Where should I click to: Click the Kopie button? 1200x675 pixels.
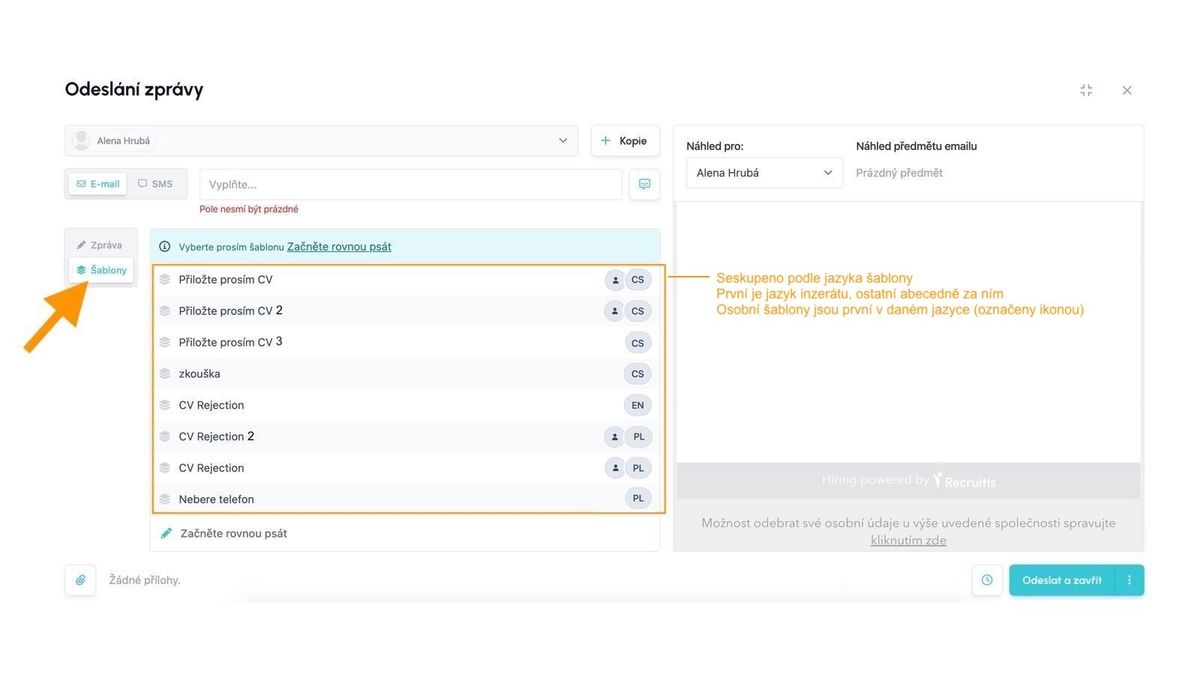pyautogui.click(x=625, y=141)
